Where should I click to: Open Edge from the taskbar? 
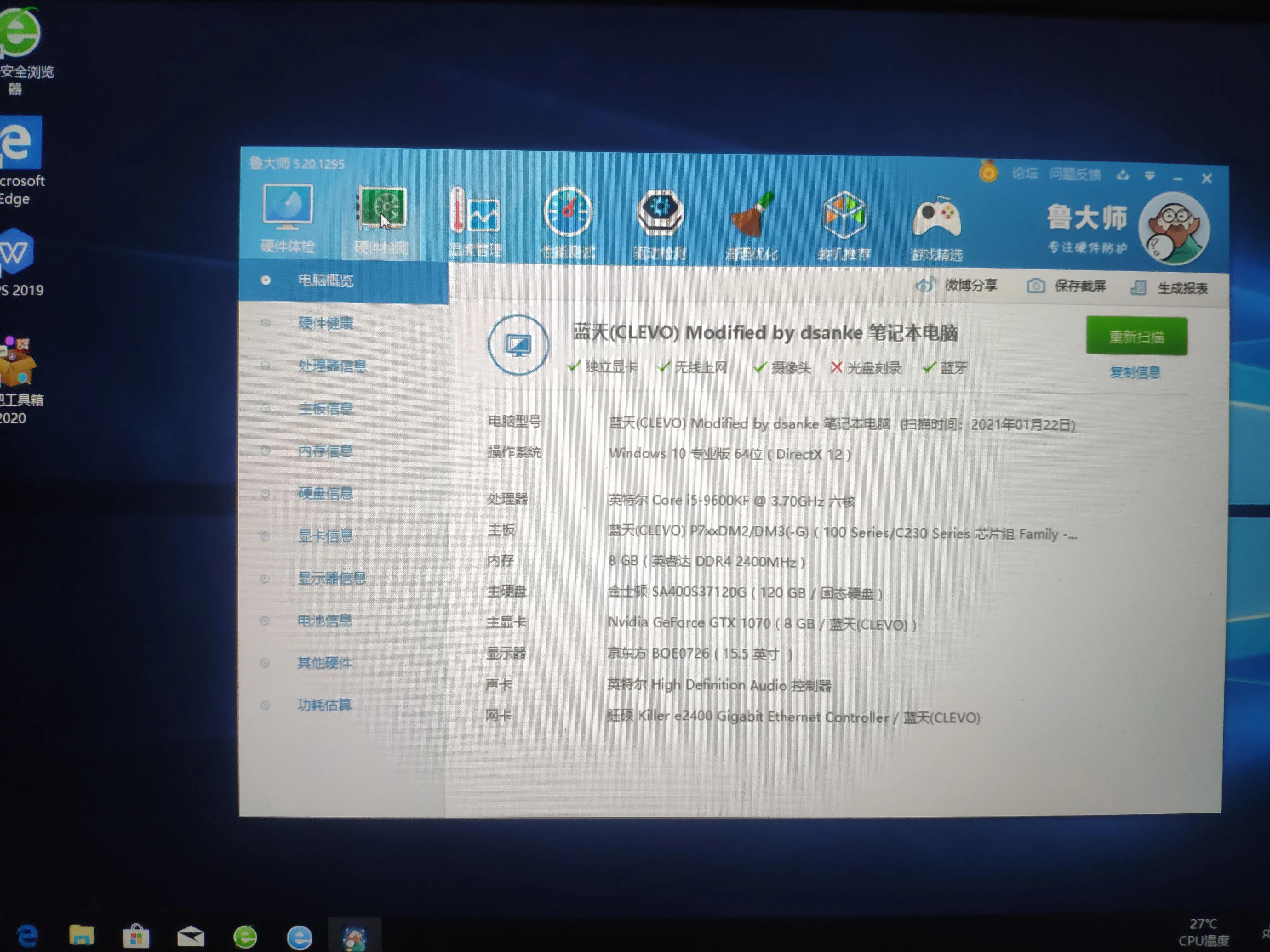[27, 935]
